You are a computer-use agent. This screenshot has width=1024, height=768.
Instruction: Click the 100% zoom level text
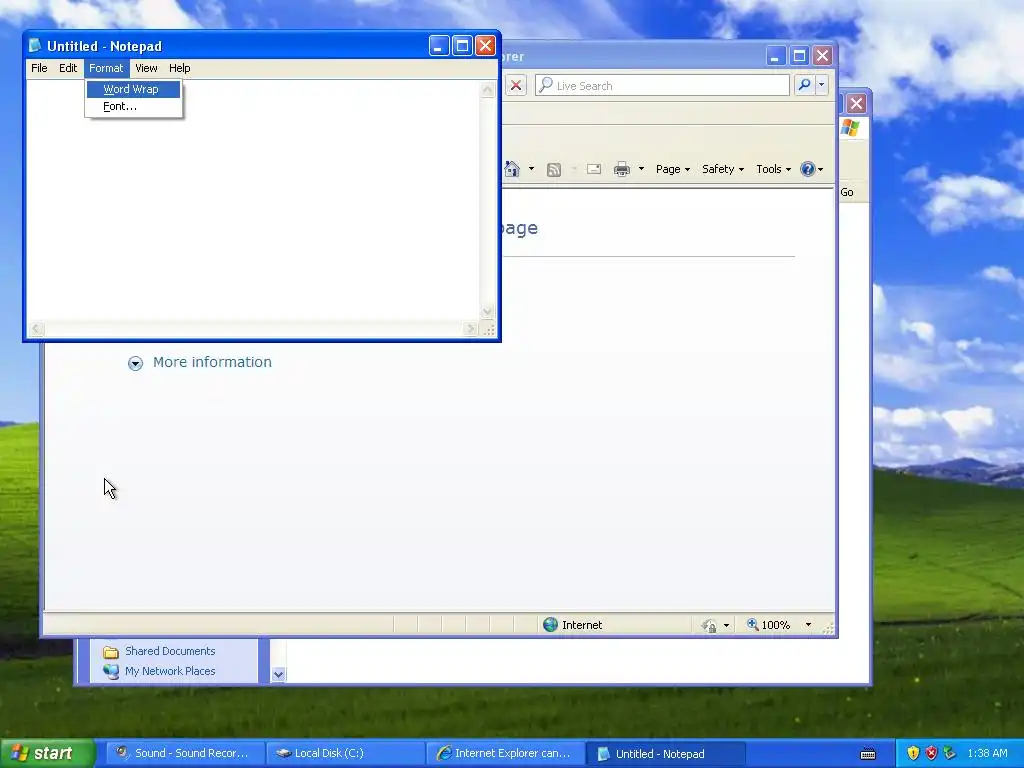[776, 625]
